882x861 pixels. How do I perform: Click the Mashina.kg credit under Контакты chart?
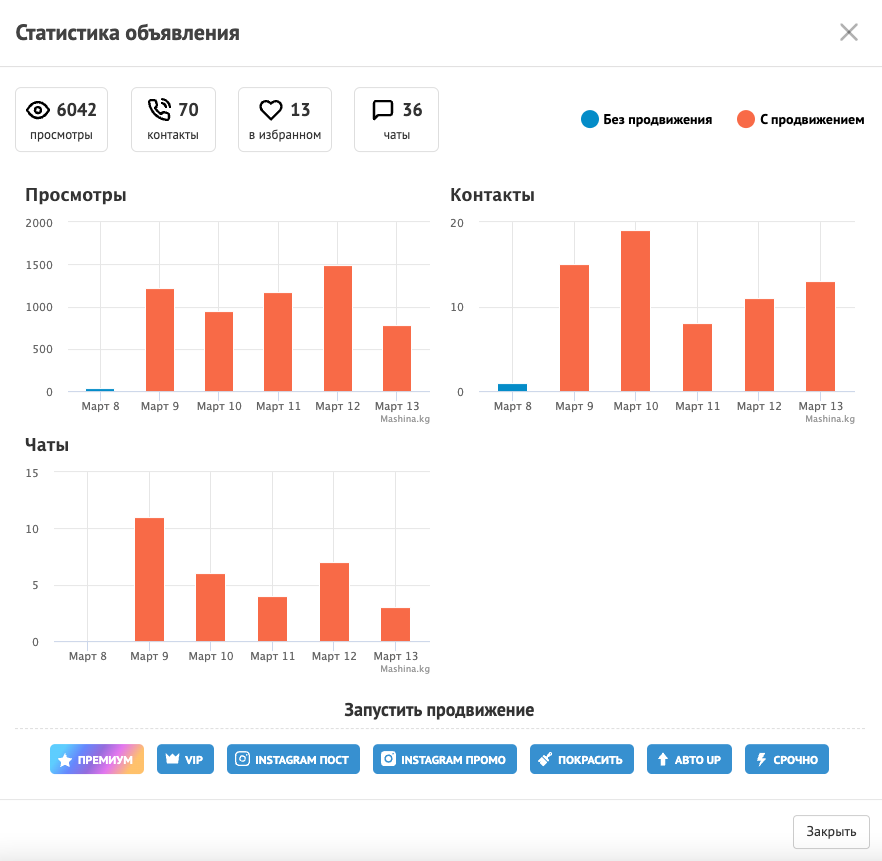tap(830, 419)
